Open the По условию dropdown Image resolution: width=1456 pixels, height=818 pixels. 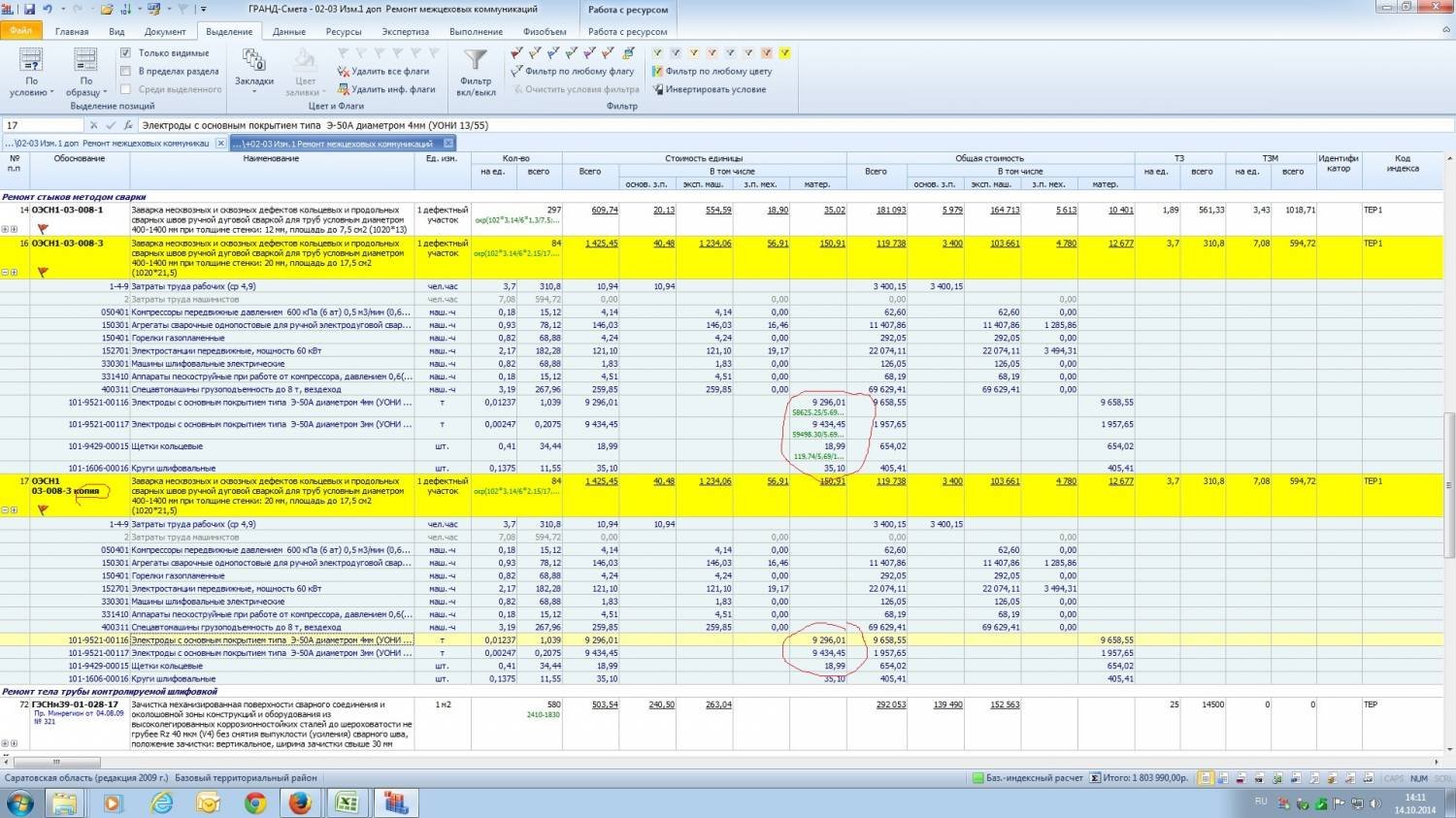(x=31, y=72)
